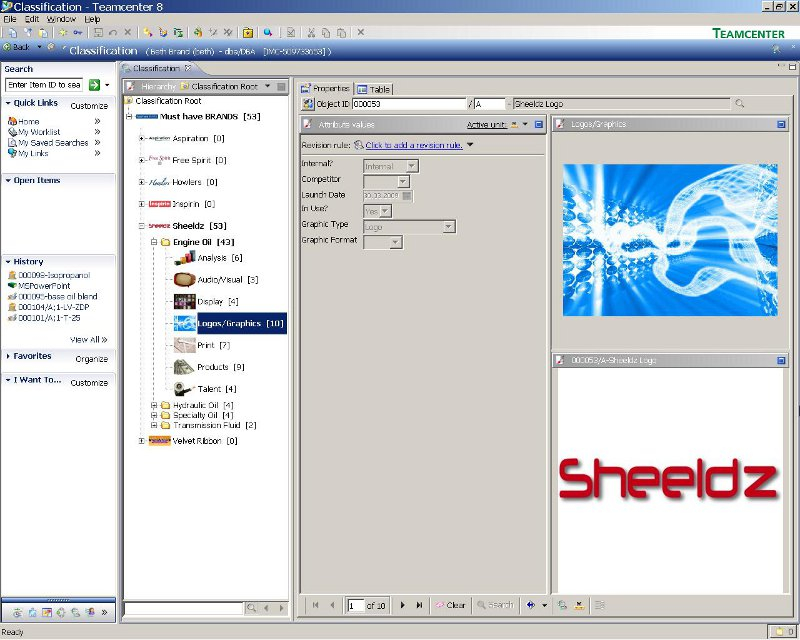
Task: Click the person icon in the bottom-left bar
Action: coord(90,612)
